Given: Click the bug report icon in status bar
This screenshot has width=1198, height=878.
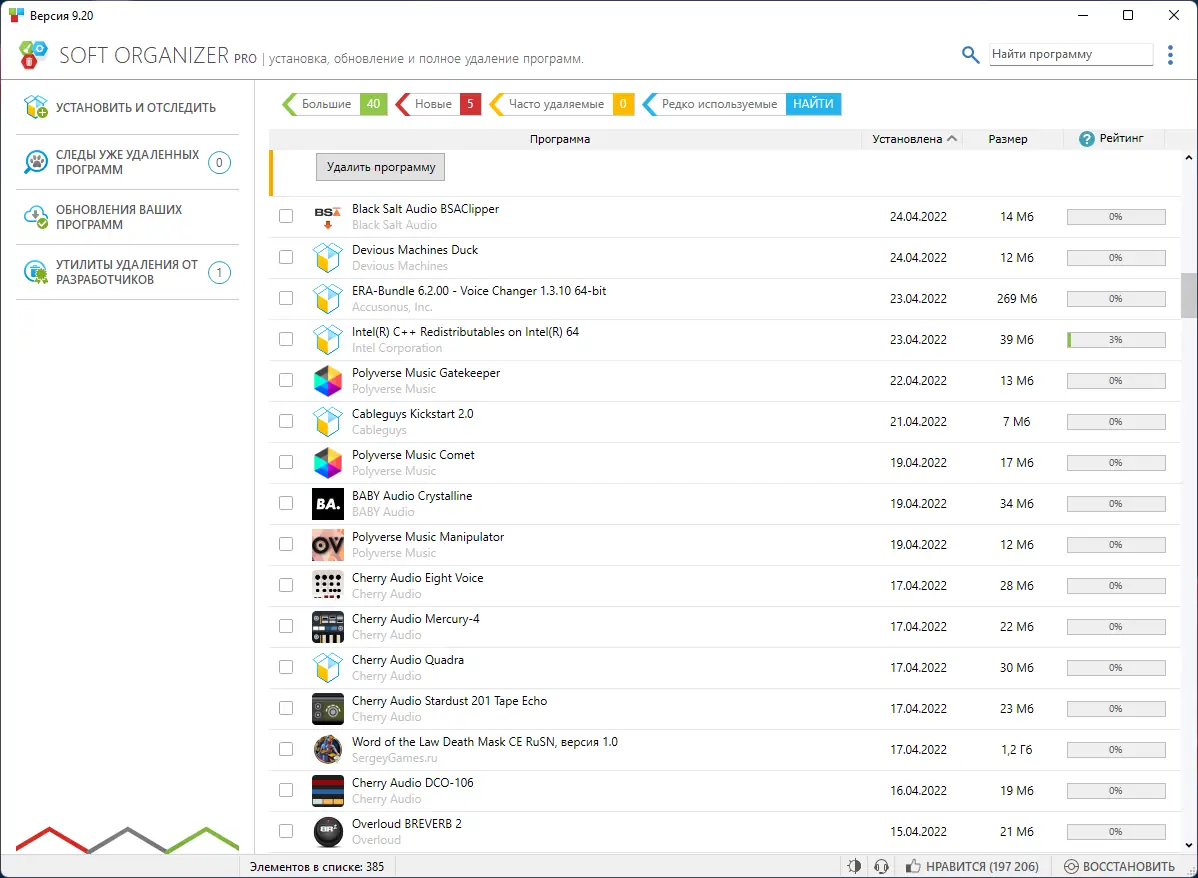Looking at the screenshot, I should [854, 867].
